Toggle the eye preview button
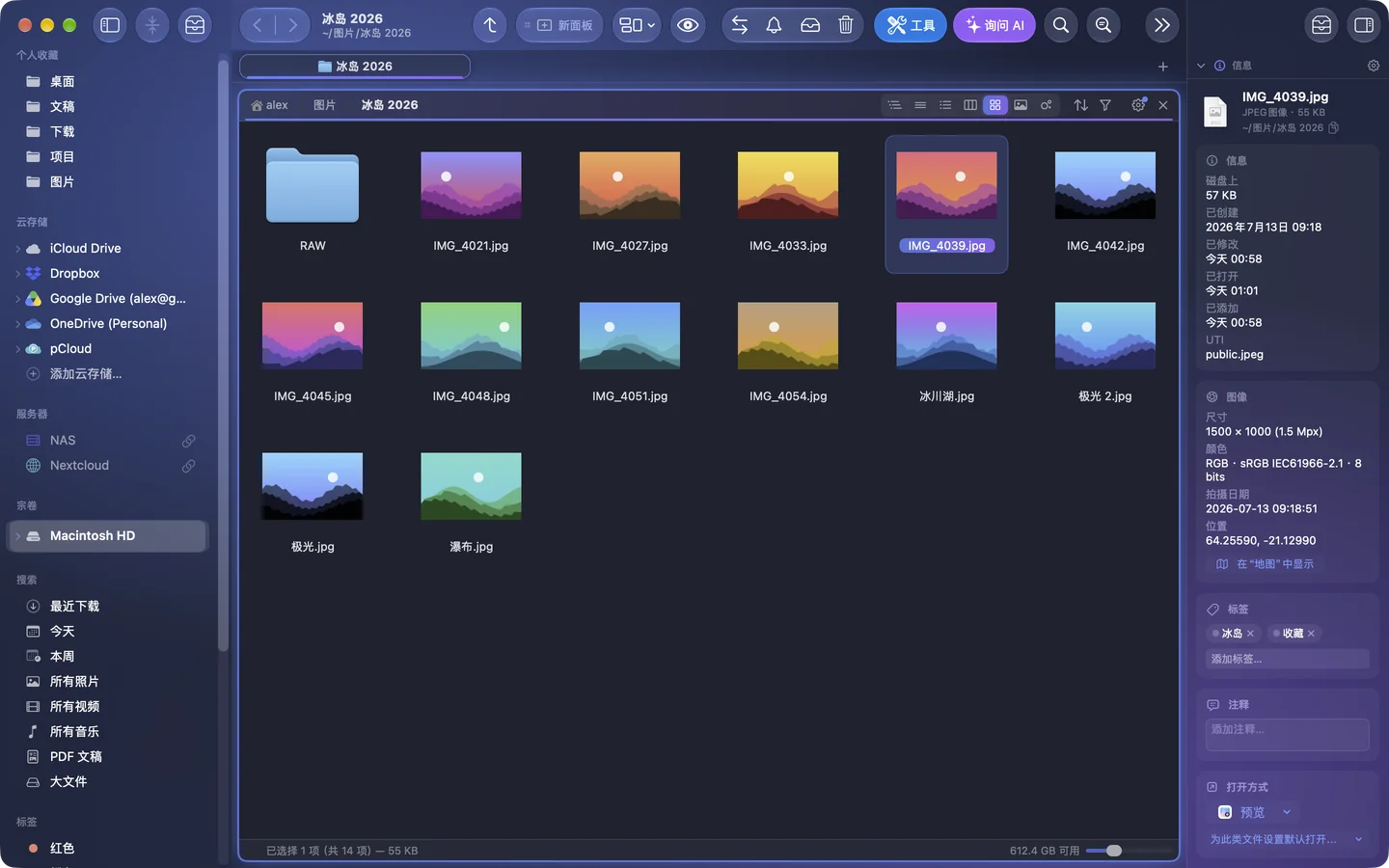 (688, 25)
